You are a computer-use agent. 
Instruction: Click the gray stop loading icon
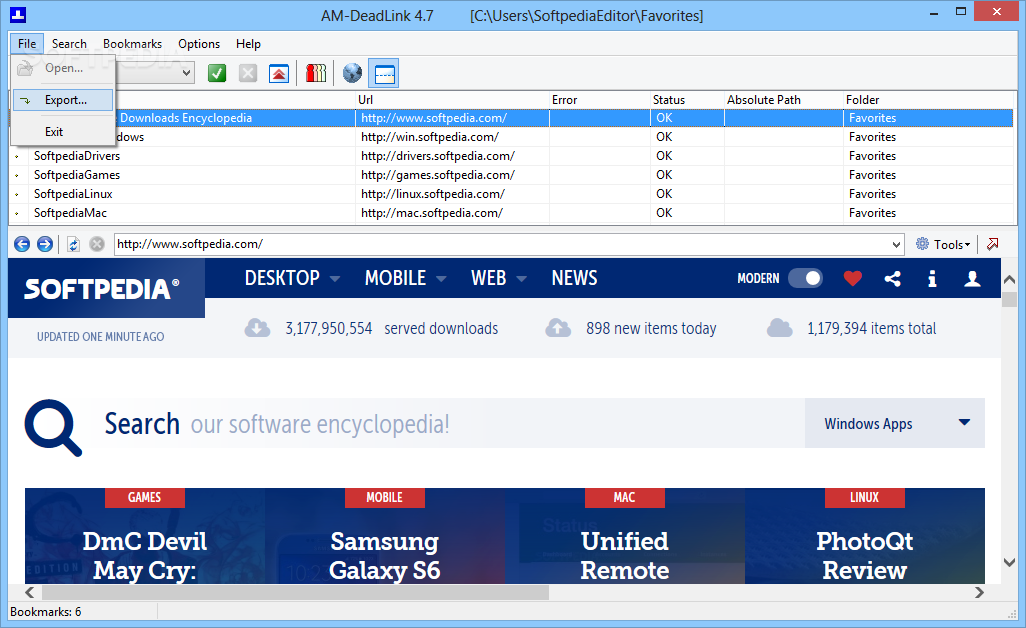coord(97,244)
